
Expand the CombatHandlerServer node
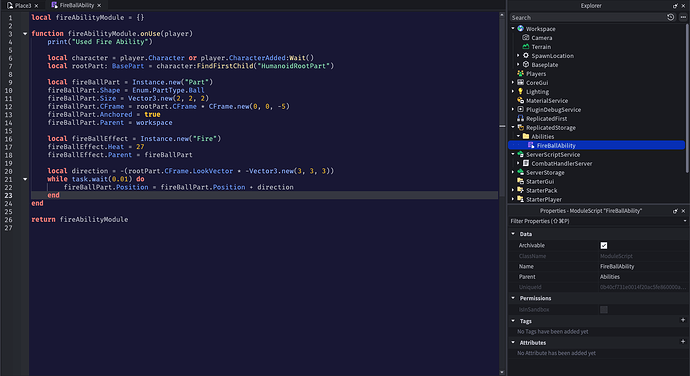point(518,163)
